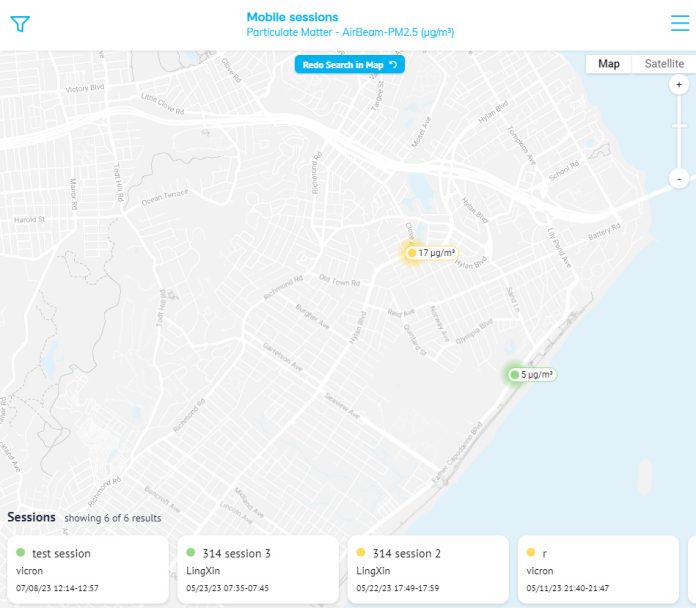
Task: Click yellow dot on session r card
Action: pyautogui.click(x=531, y=552)
